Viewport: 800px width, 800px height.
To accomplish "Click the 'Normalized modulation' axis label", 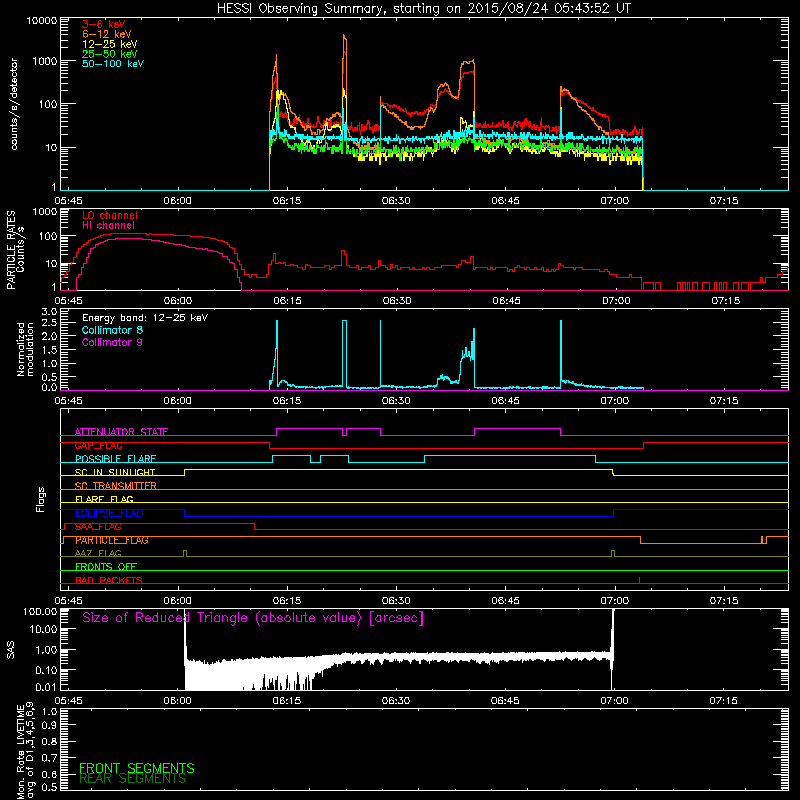I will tap(25, 349).
